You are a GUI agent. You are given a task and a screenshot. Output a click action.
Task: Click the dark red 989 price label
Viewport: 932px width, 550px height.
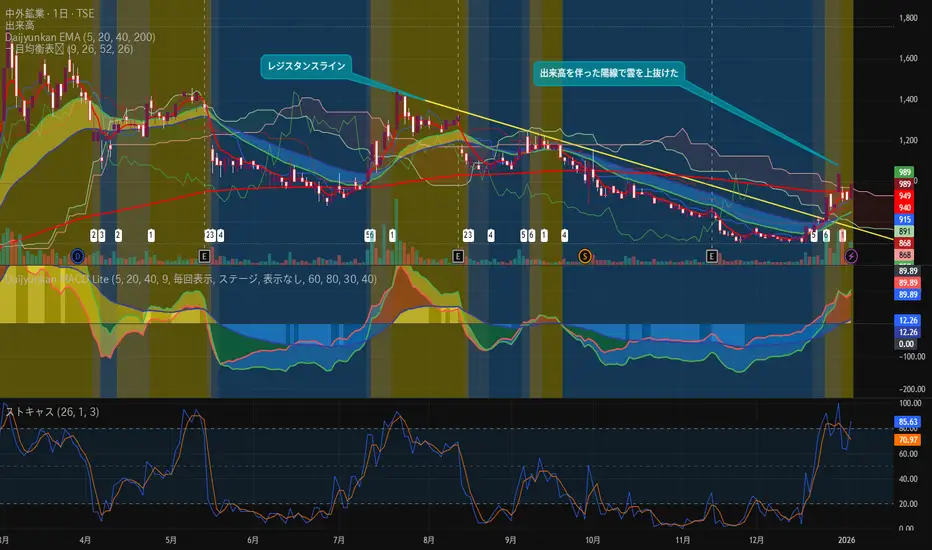(905, 184)
